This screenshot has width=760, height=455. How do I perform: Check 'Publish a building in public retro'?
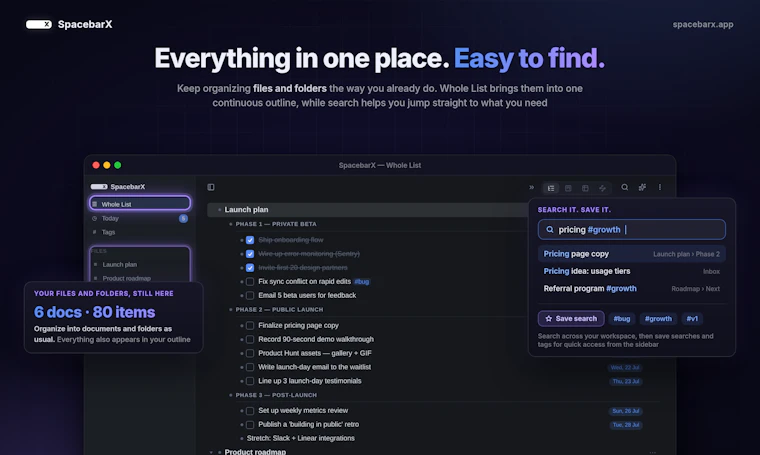pos(250,424)
